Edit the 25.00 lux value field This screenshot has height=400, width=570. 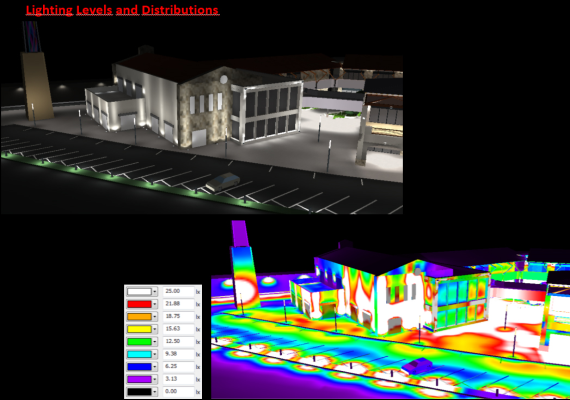[x=178, y=291]
